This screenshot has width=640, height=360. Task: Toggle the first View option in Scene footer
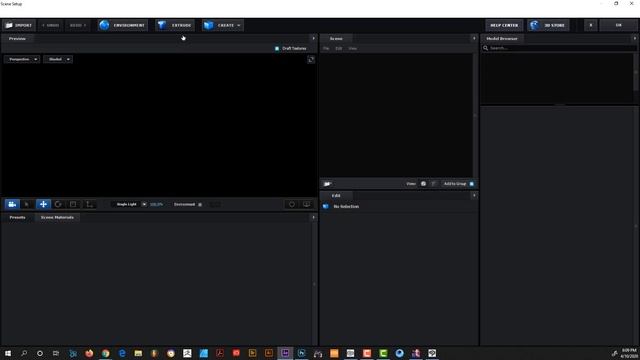[x=423, y=184]
